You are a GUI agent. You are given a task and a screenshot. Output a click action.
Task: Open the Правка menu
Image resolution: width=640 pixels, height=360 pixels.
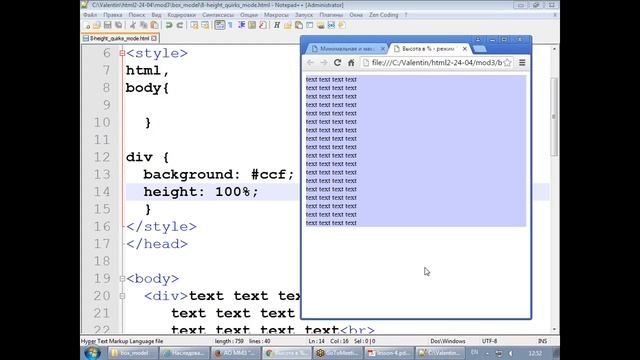coord(113,15)
